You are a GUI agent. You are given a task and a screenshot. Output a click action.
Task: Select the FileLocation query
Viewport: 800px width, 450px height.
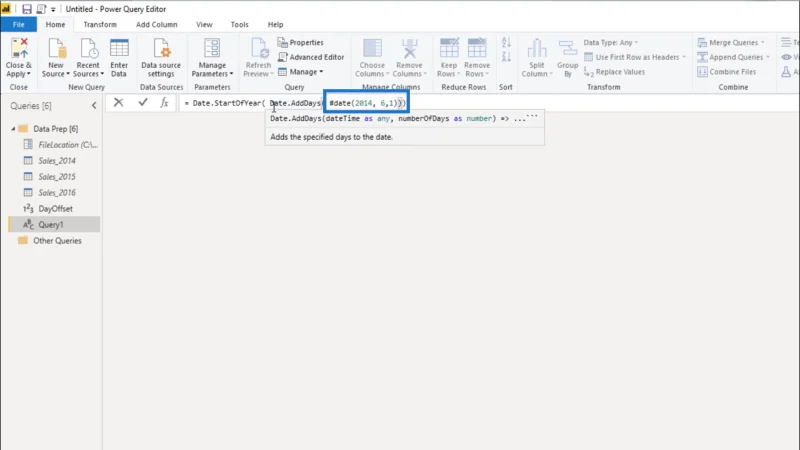point(61,145)
